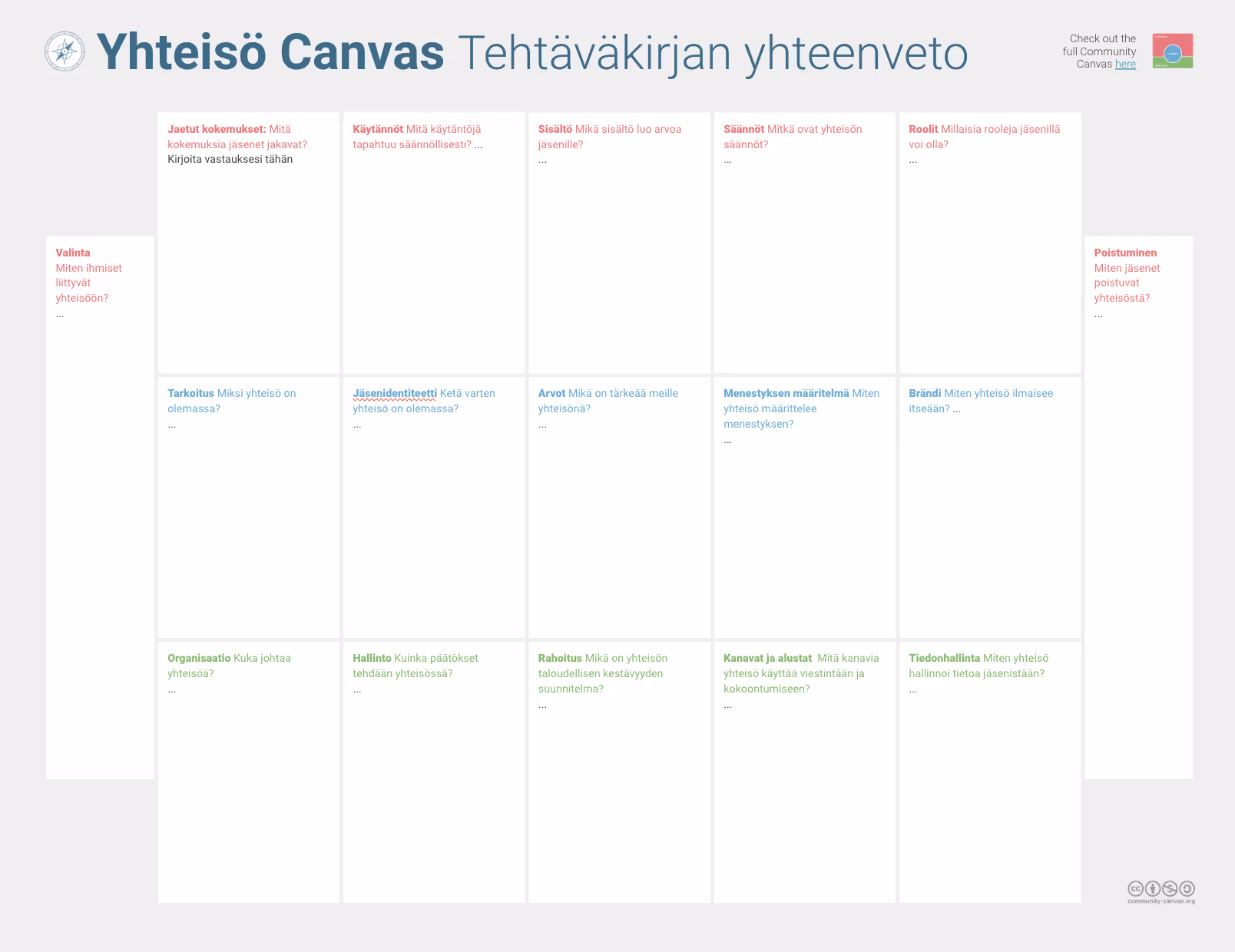This screenshot has height=952, width=1235.
Task: Select the Jäsenidentiteetti heading with spelling underline
Action: point(394,393)
